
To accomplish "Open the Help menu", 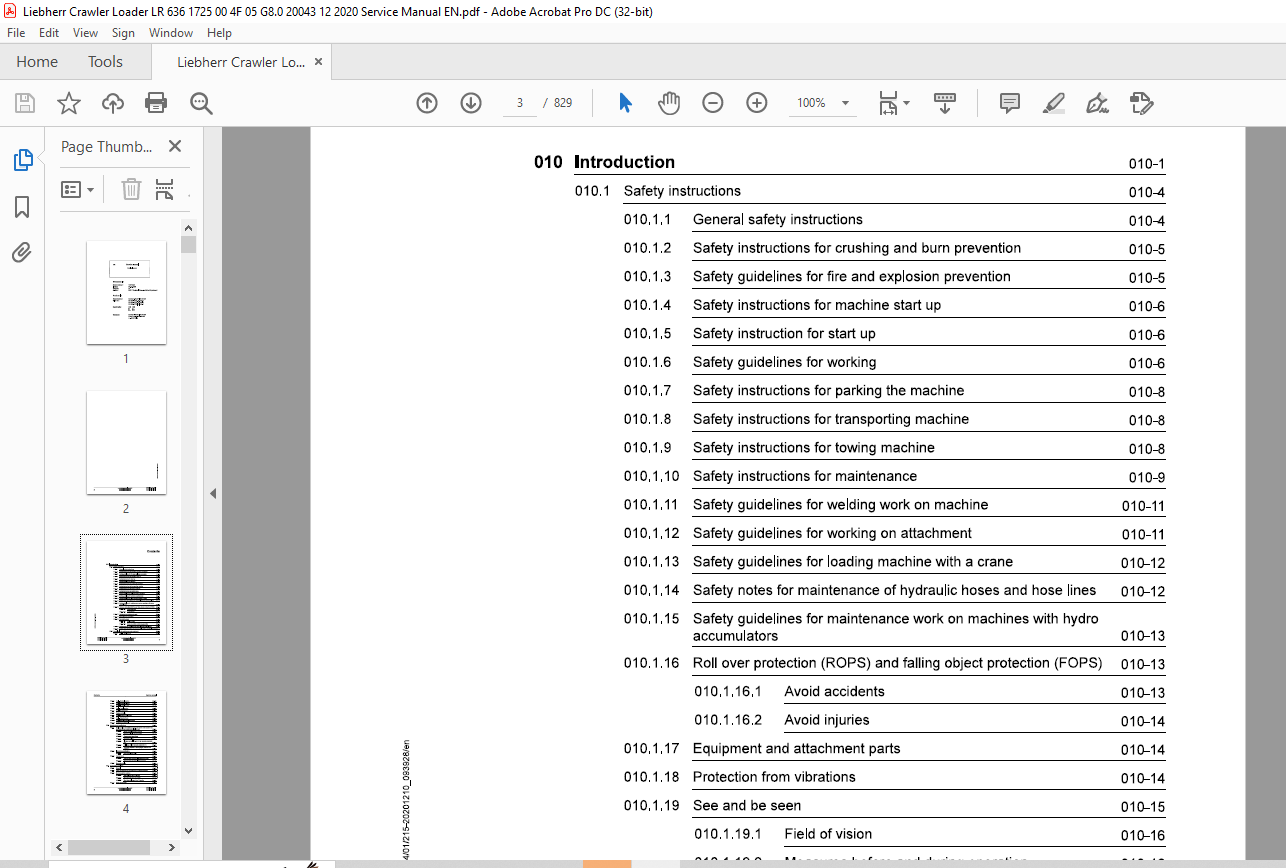I will point(219,33).
